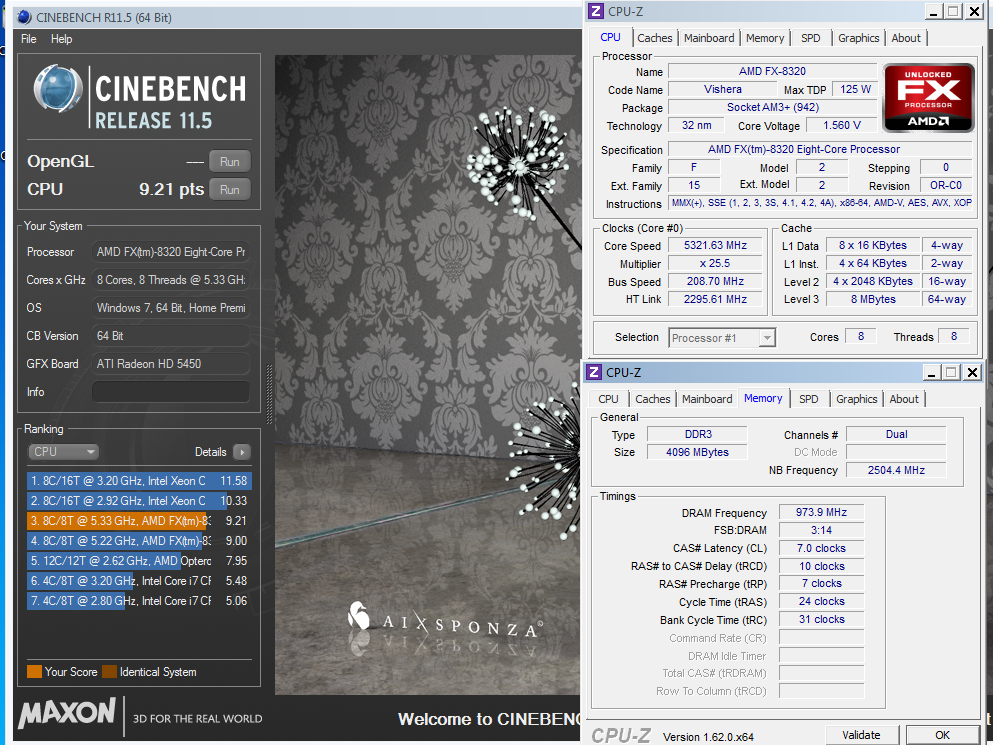The height and width of the screenshot is (745, 993).
Task: Select ranking row 8C/16T @ 2.92 GHz Xeon
Action: (x=139, y=500)
